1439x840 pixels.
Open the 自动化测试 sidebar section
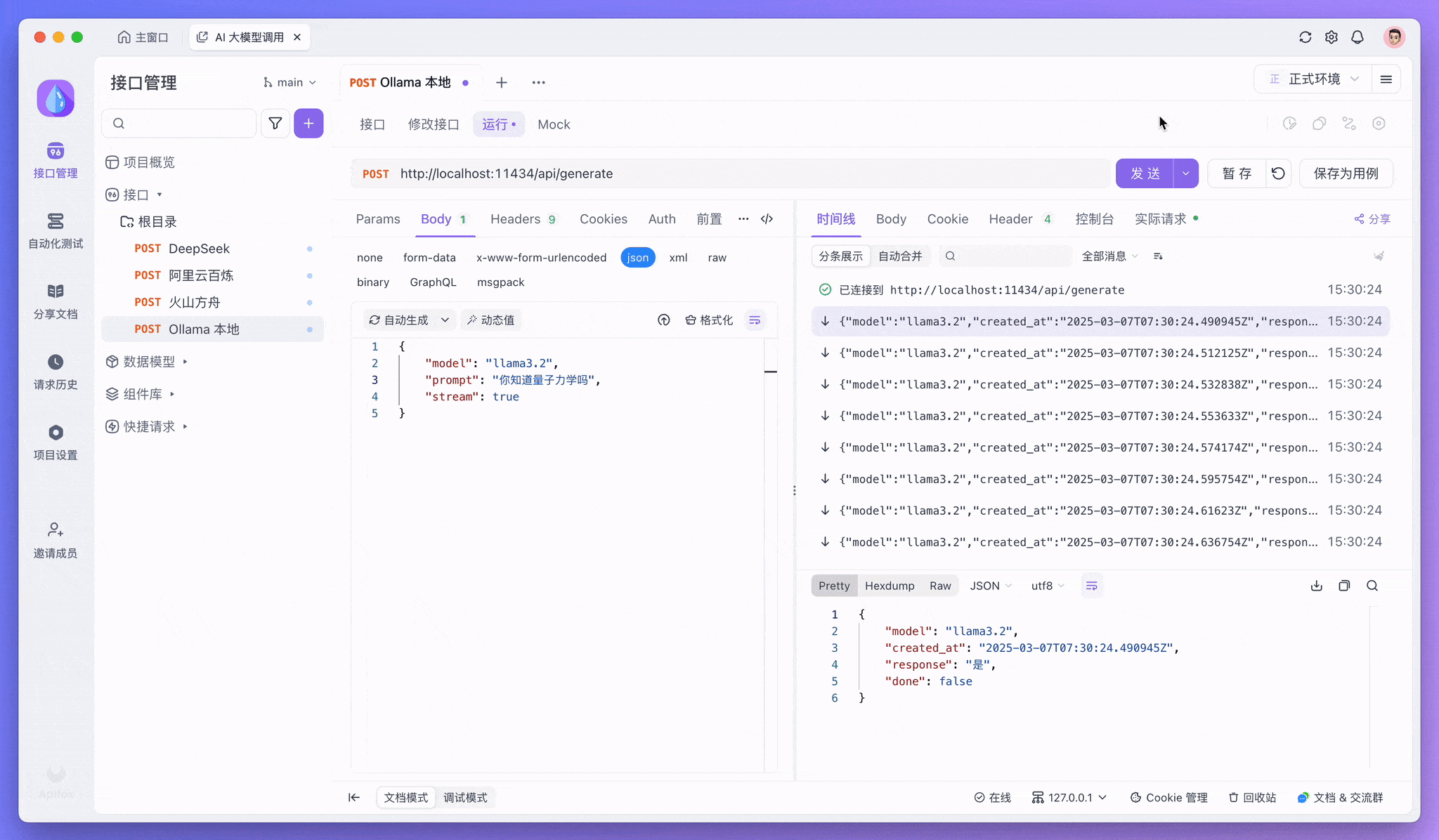coord(56,231)
